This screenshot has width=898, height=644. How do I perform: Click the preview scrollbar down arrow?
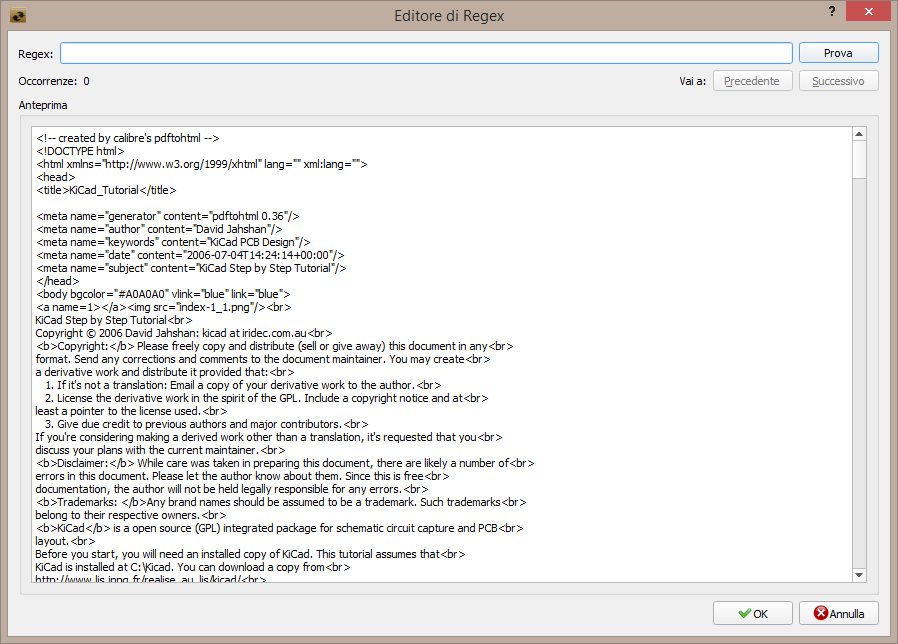click(859, 575)
